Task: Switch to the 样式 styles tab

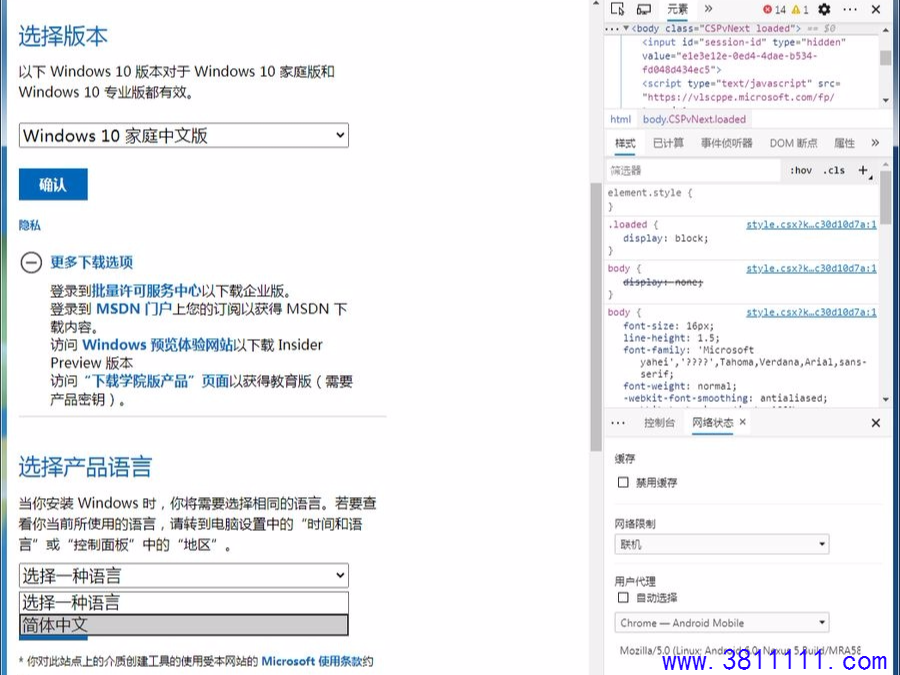Action: coord(625,143)
